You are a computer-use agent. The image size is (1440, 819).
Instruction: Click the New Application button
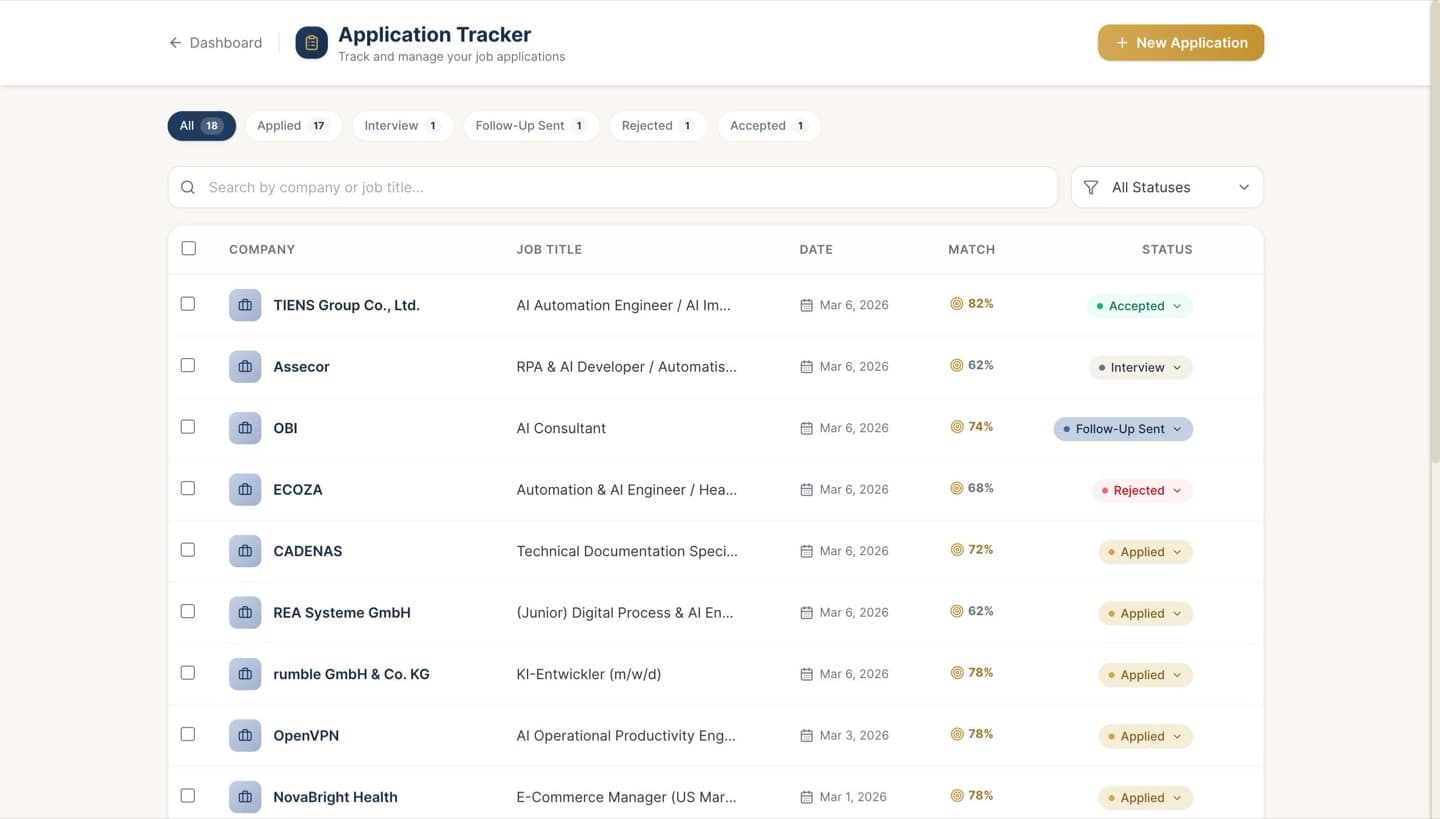pyautogui.click(x=1180, y=42)
